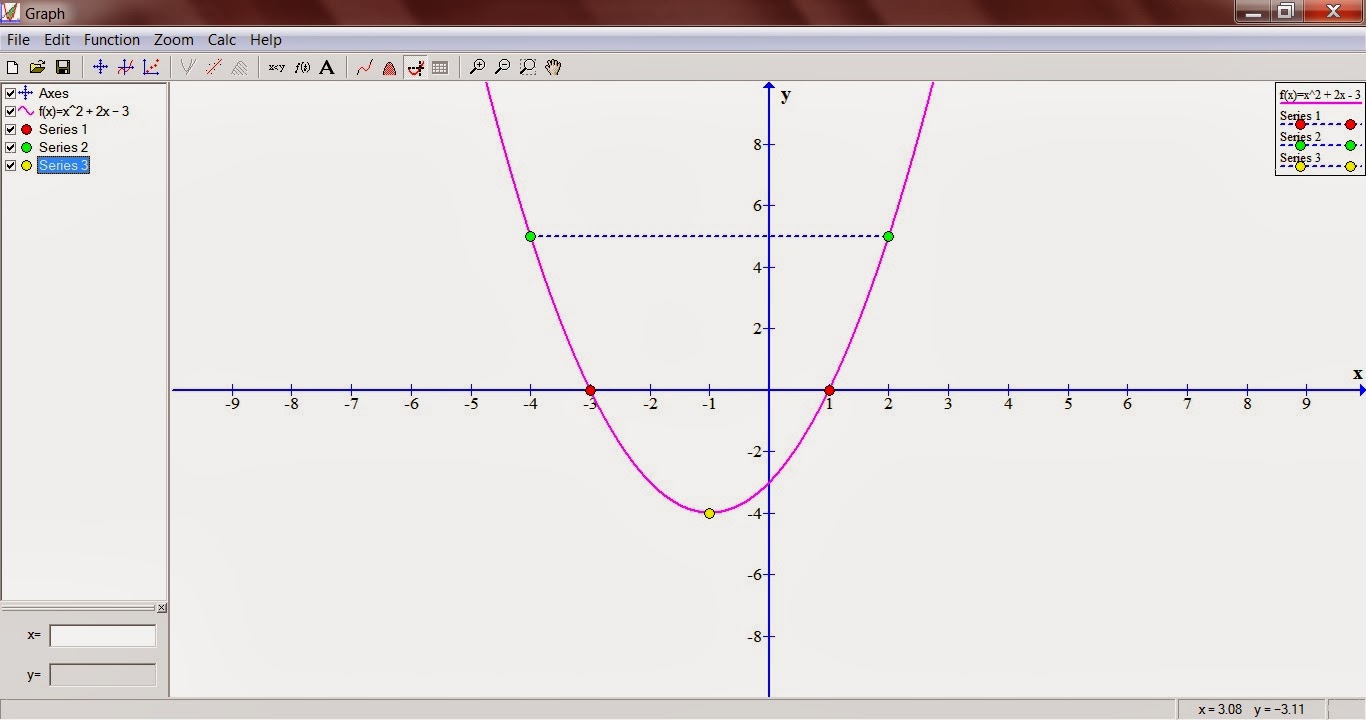Uncheck the Axes visibility checkbox
The width and height of the screenshot is (1366, 720).
[x=10, y=93]
